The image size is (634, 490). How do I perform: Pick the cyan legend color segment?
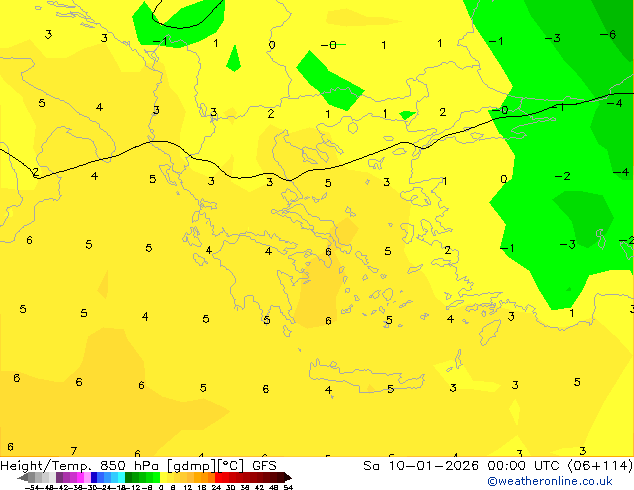click(122, 478)
